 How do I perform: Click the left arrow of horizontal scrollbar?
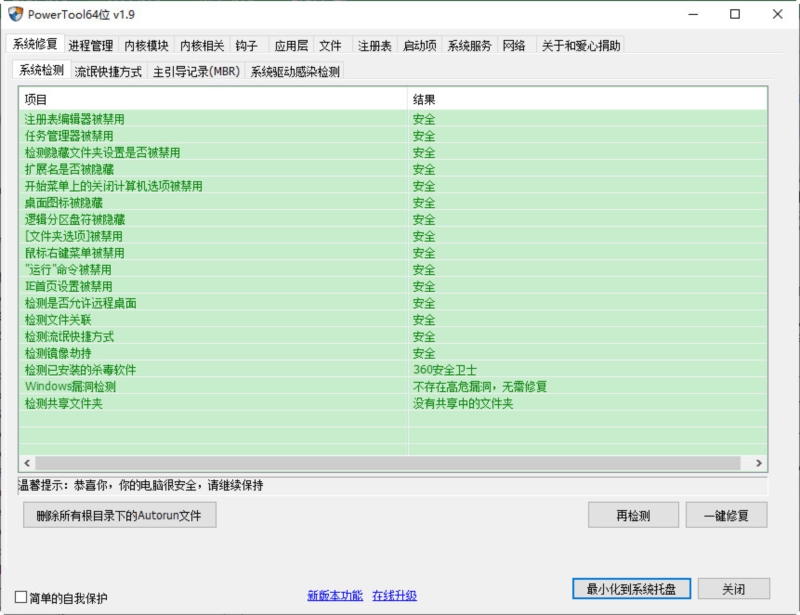pyautogui.click(x=28, y=464)
